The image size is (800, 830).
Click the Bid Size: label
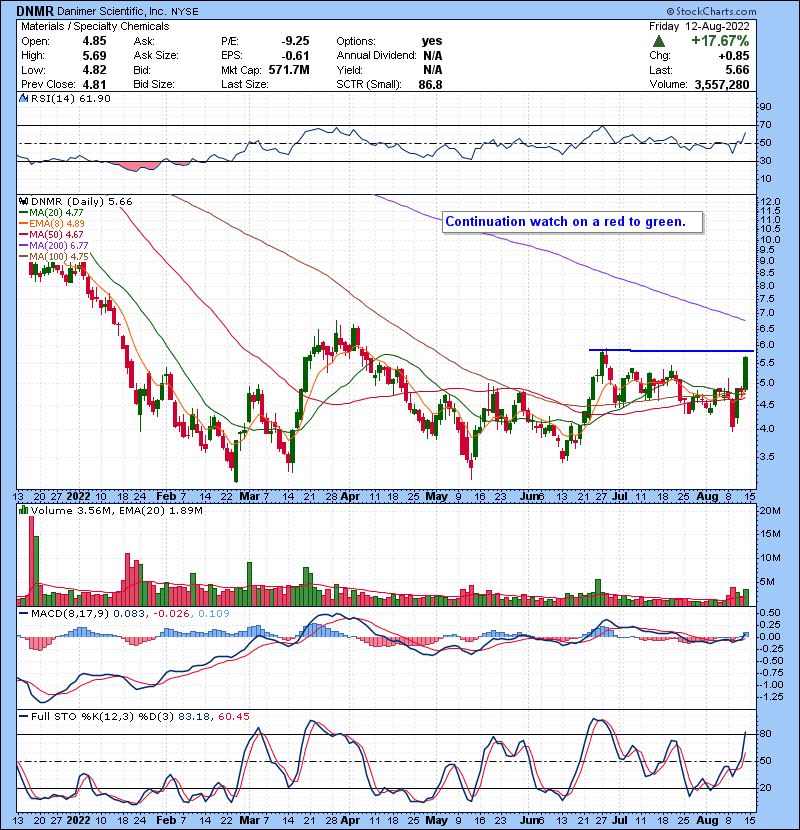tap(154, 84)
